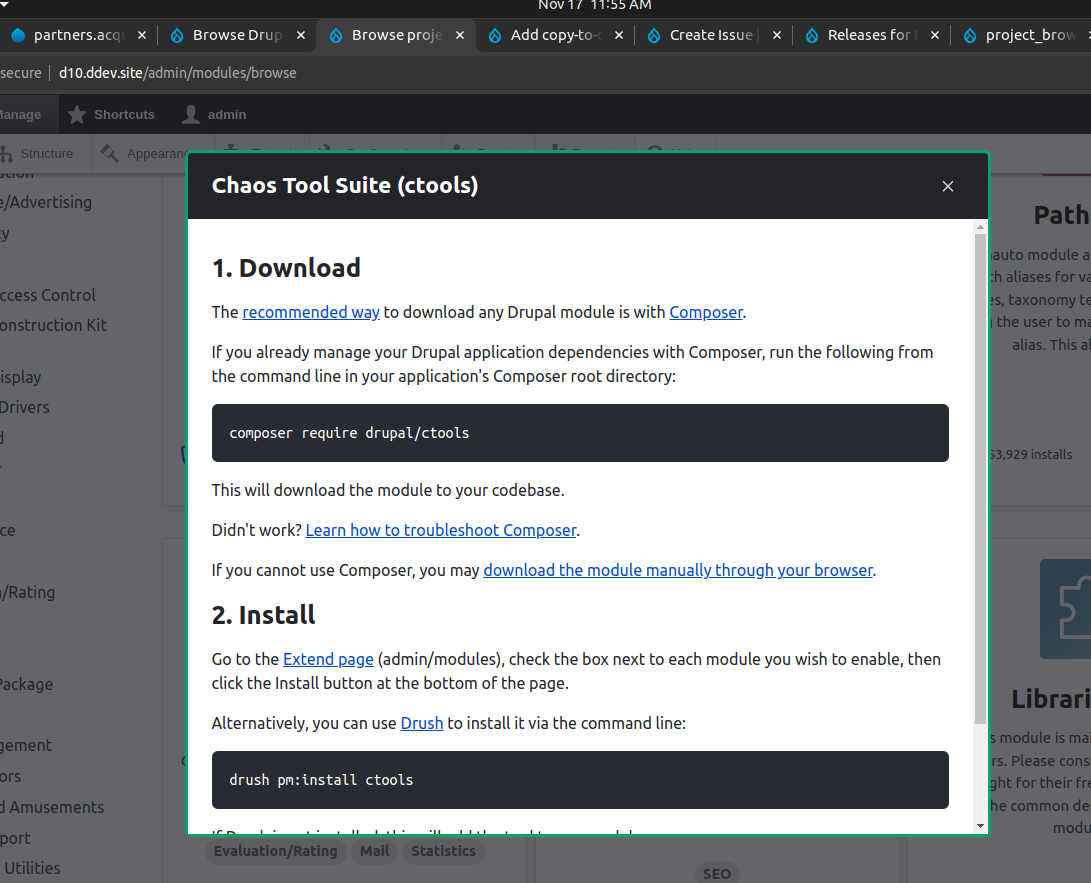
Task: Open the 'recommended way' link
Action: tap(311, 312)
